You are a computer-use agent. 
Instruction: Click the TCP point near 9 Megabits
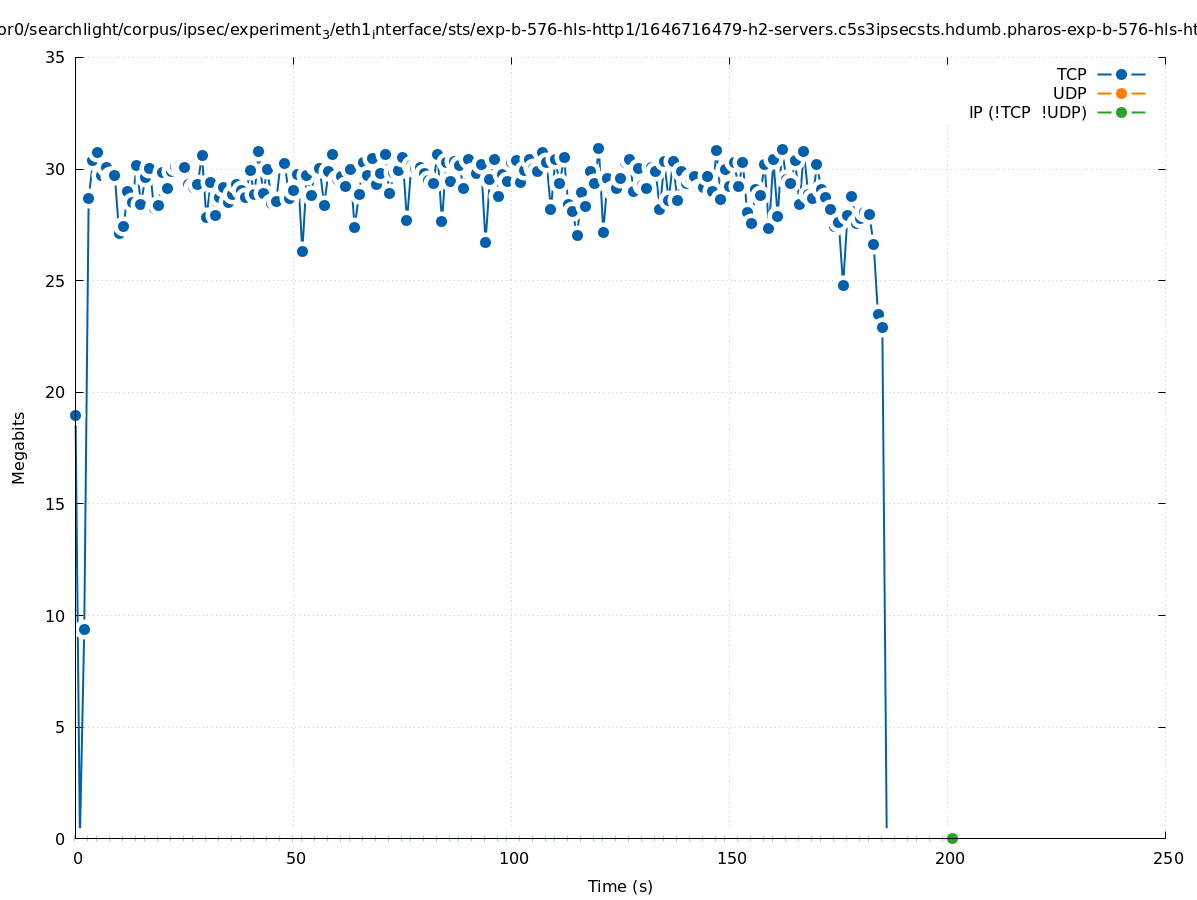tap(84, 629)
